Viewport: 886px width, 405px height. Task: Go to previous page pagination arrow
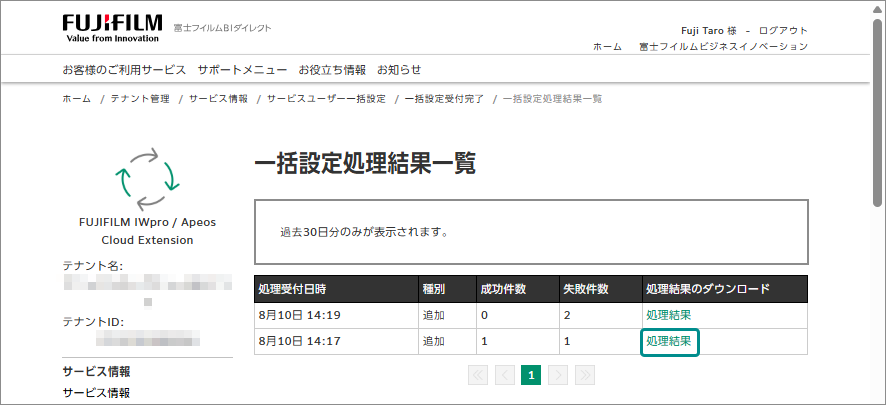click(x=505, y=375)
